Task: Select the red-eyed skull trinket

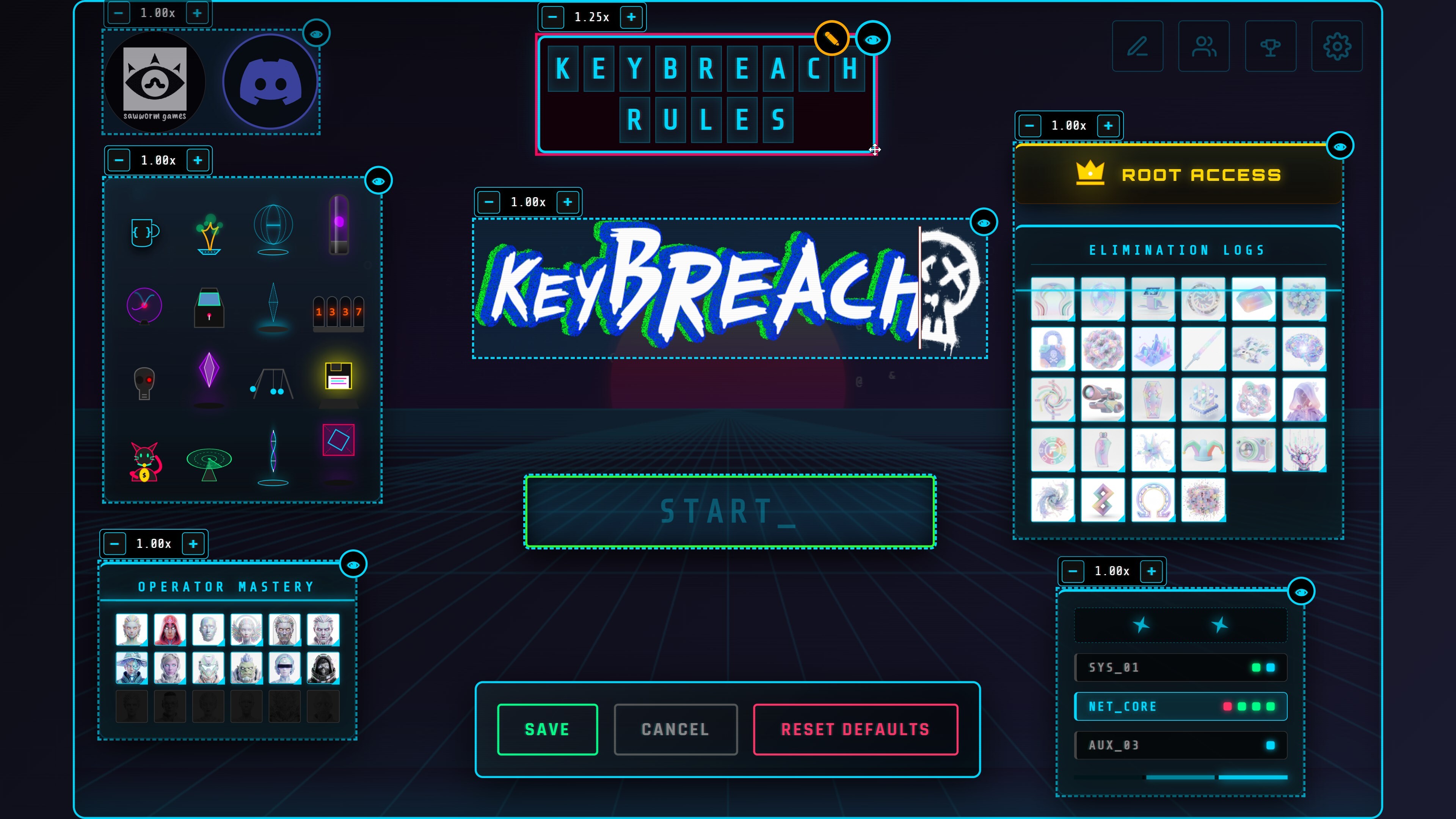Action: click(144, 383)
